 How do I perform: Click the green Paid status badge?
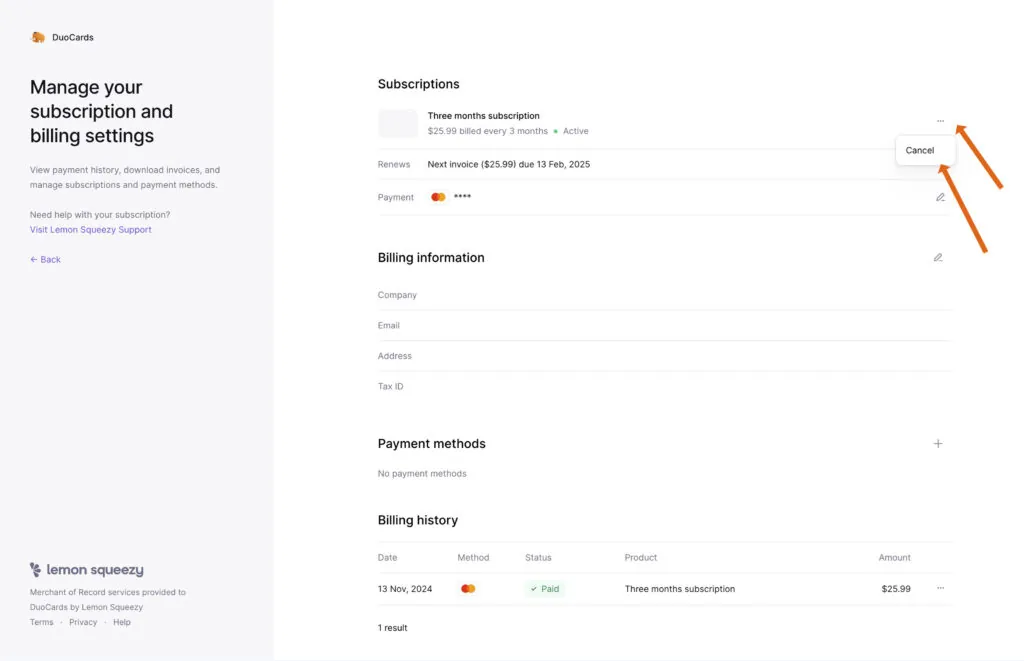(x=545, y=589)
